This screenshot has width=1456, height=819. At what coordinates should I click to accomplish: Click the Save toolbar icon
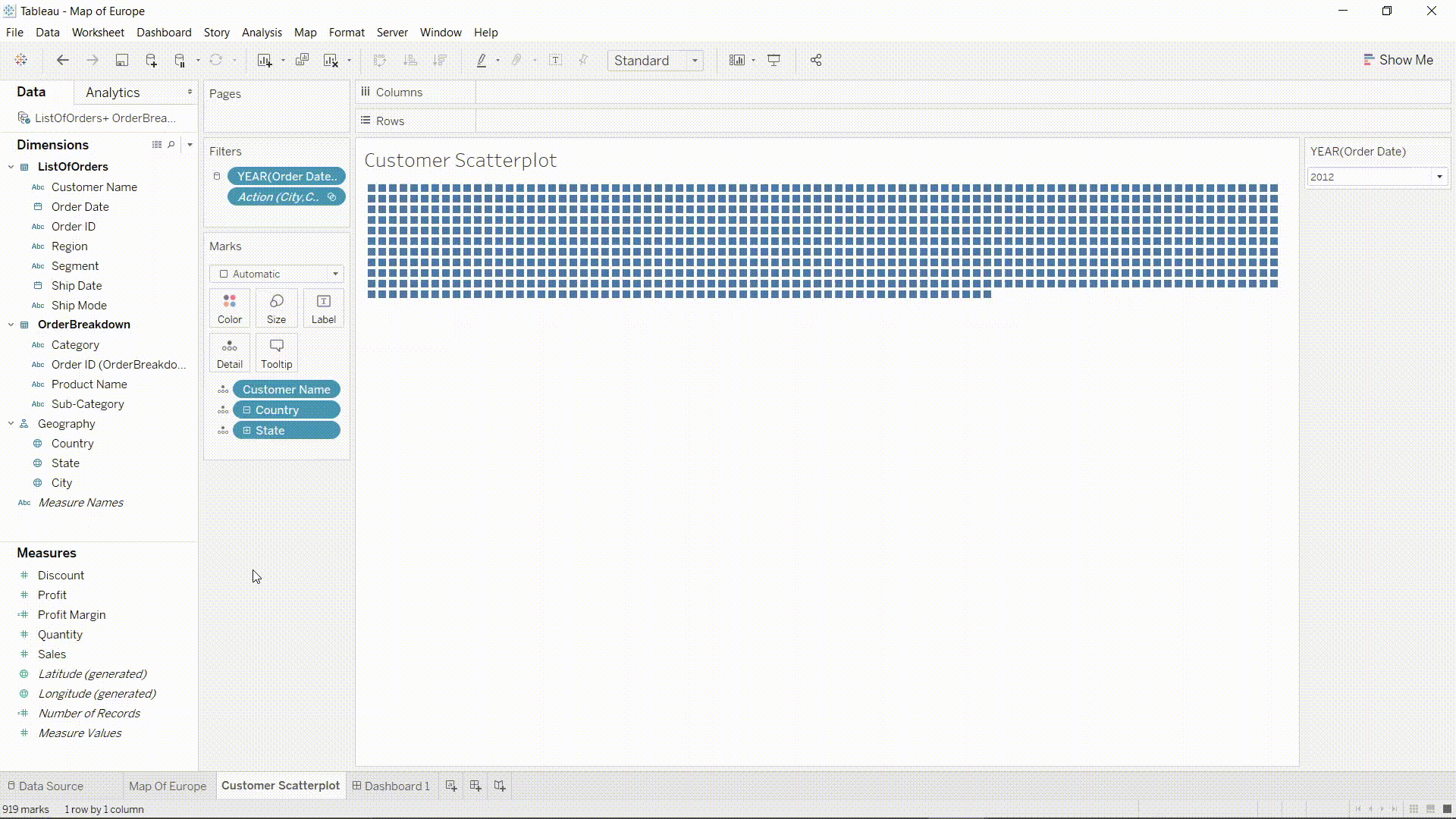pos(121,61)
